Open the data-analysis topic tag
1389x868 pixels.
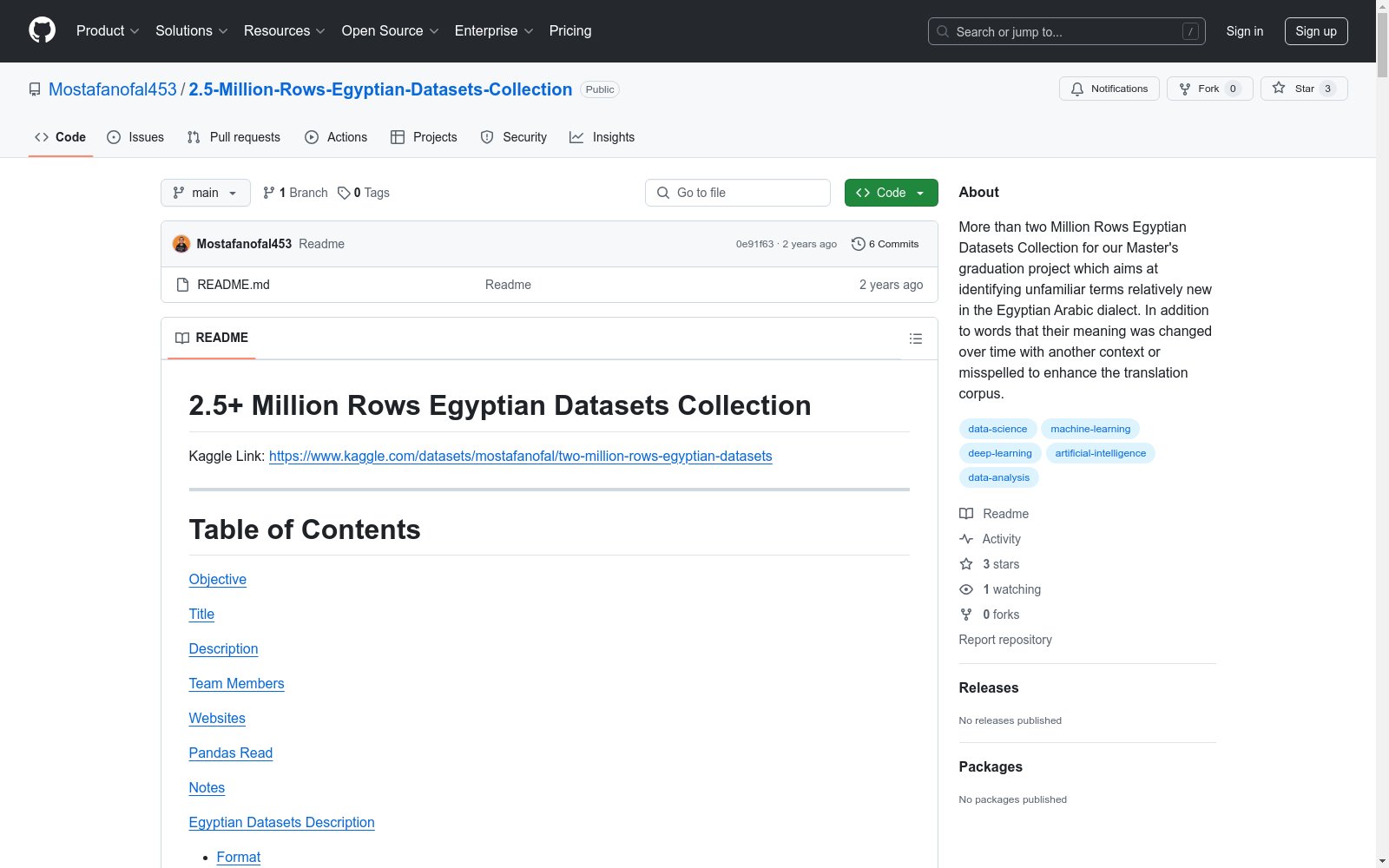[999, 477]
